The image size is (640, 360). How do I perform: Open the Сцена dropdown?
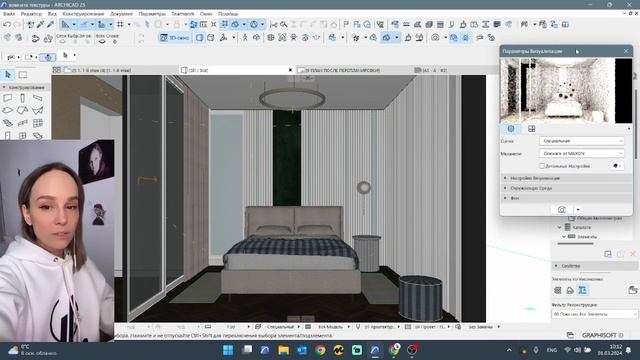point(581,141)
